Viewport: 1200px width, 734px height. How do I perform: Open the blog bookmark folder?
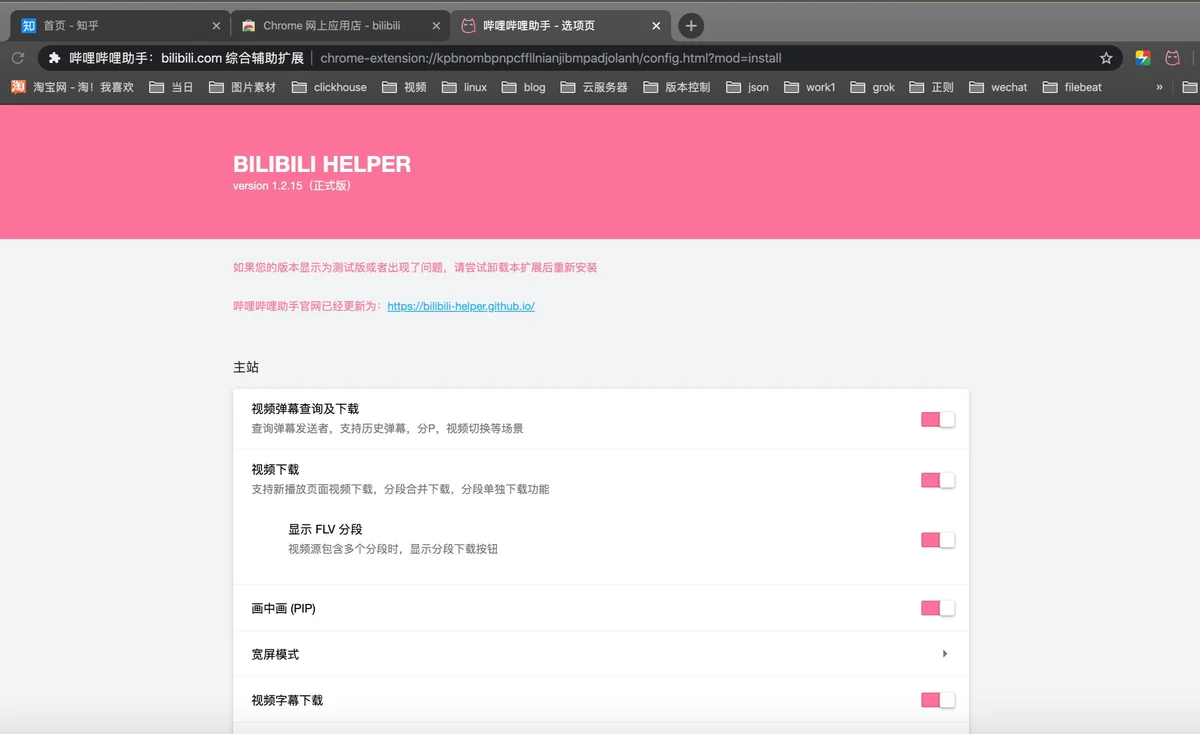click(524, 87)
